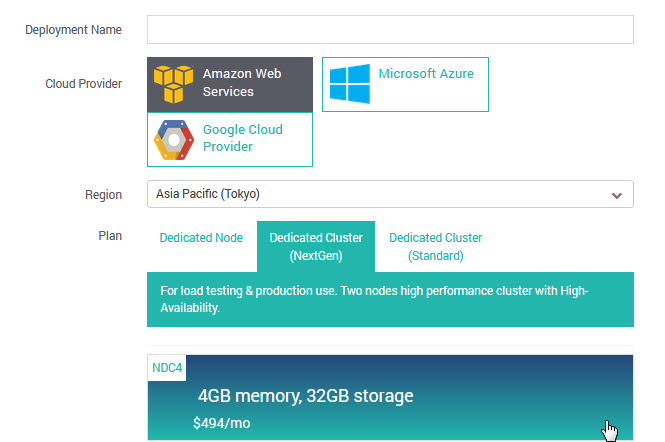Click the Deployment Name label
665x442 pixels.
point(73,30)
